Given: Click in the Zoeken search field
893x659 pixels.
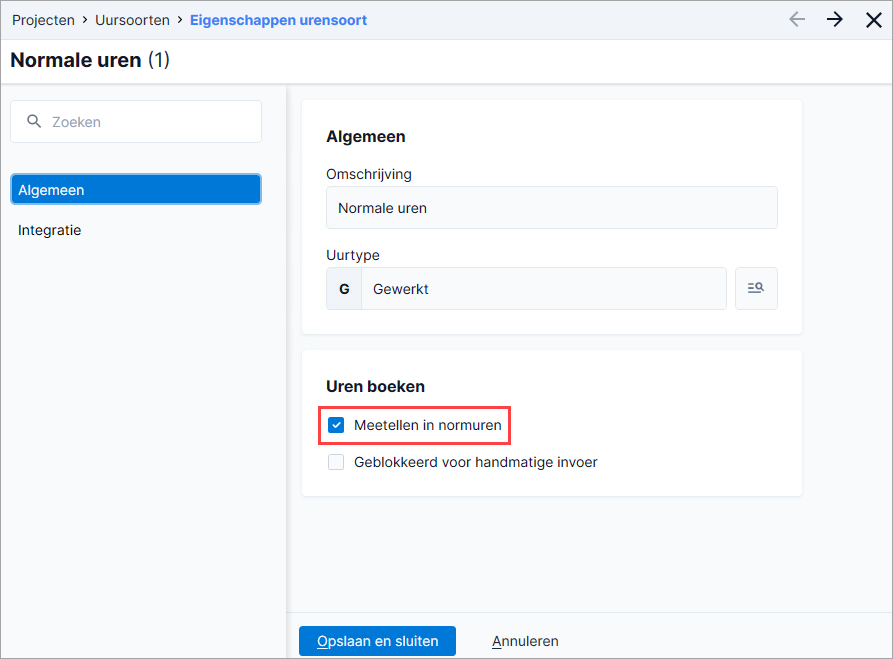Looking at the screenshot, I should pos(136,122).
